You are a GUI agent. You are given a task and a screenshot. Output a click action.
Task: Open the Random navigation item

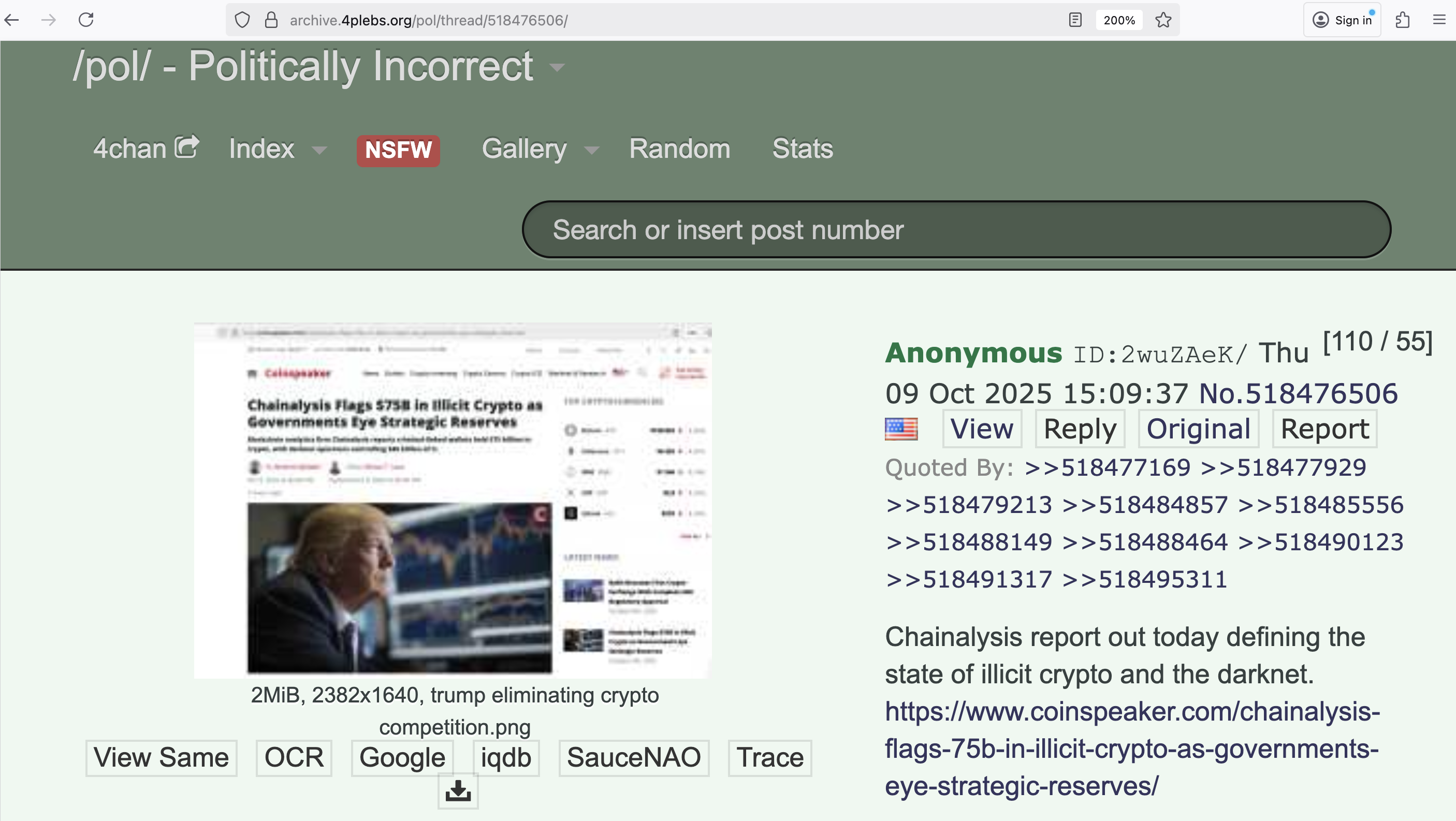point(679,149)
